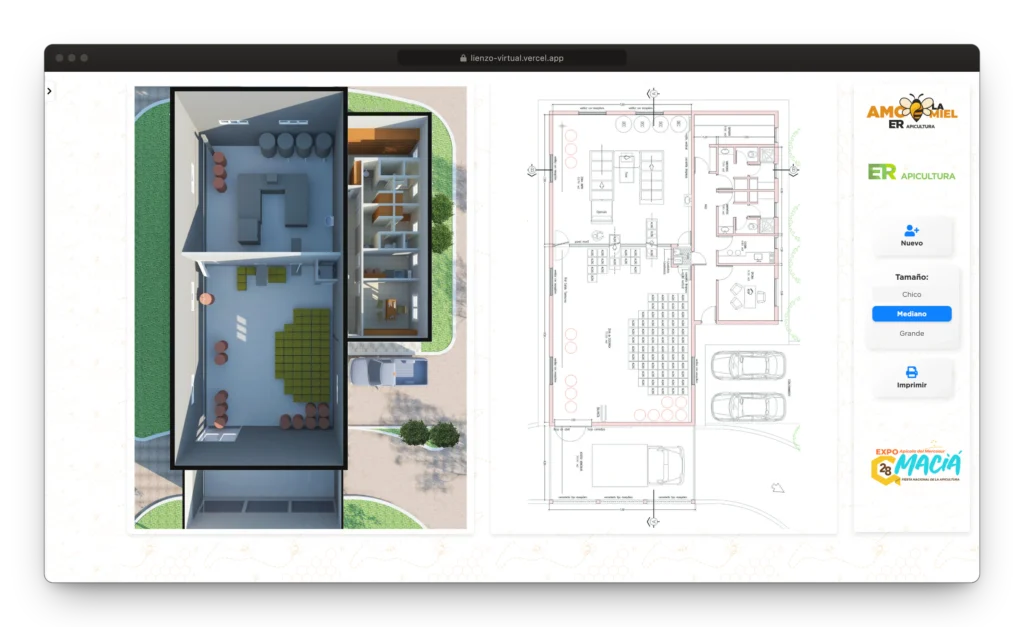Click the Nuevo add-user icon
The image size is (1024, 627).
(x=912, y=231)
